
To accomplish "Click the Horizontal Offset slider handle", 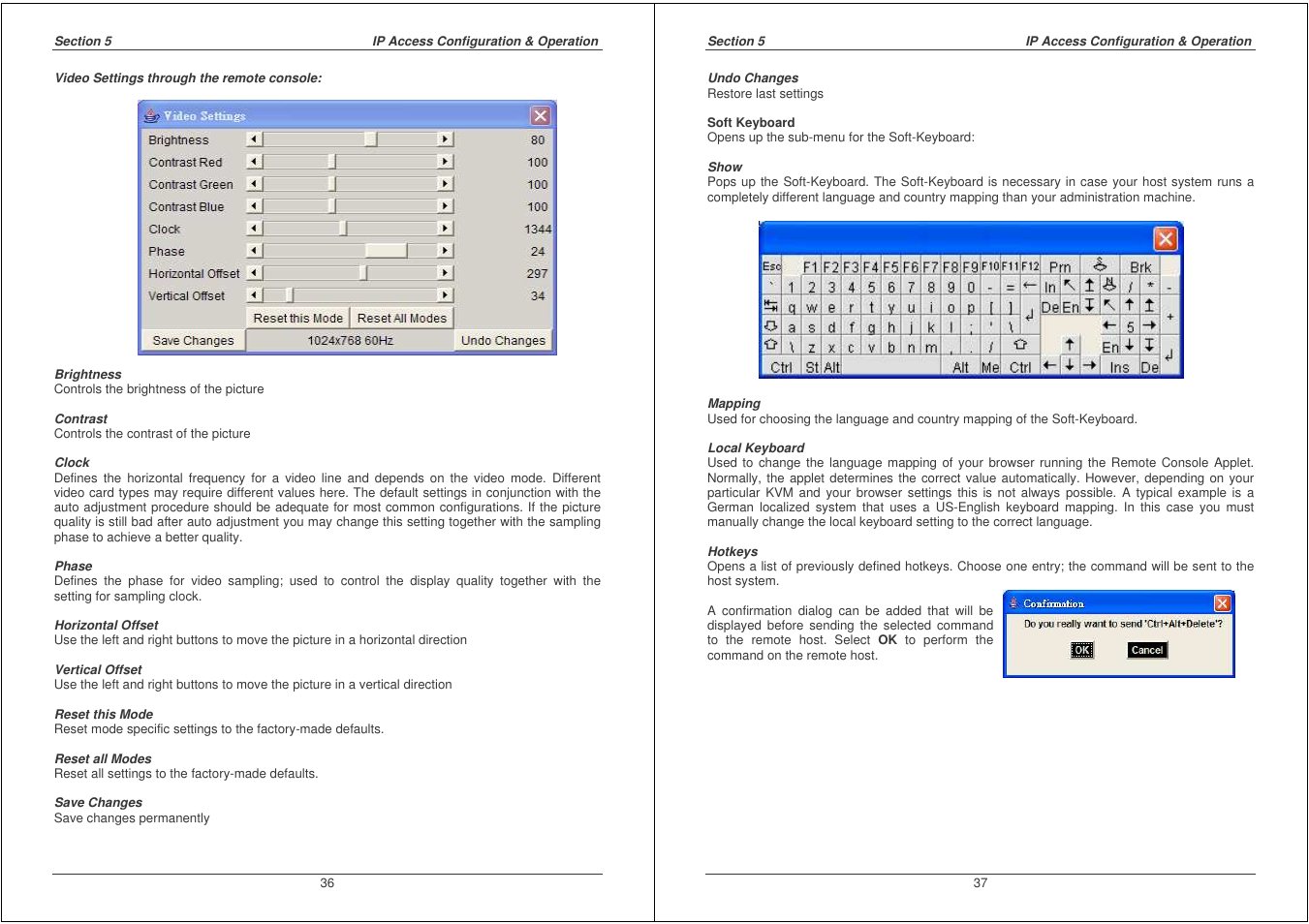I will [363, 273].
